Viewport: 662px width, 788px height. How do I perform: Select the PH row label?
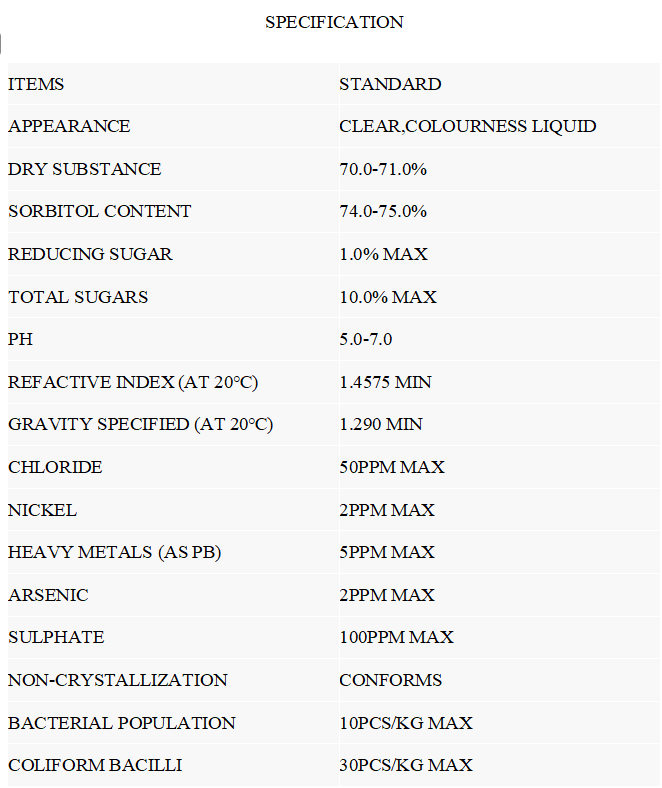pos(21,339)
